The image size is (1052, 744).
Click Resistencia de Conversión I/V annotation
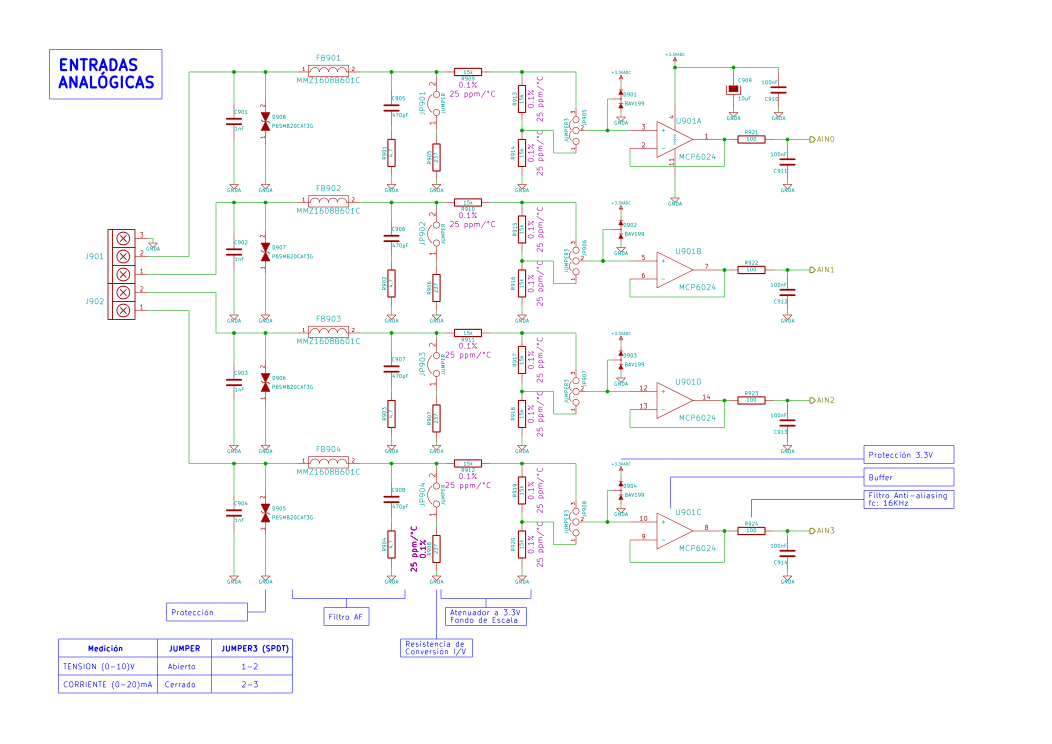point(436,648)
